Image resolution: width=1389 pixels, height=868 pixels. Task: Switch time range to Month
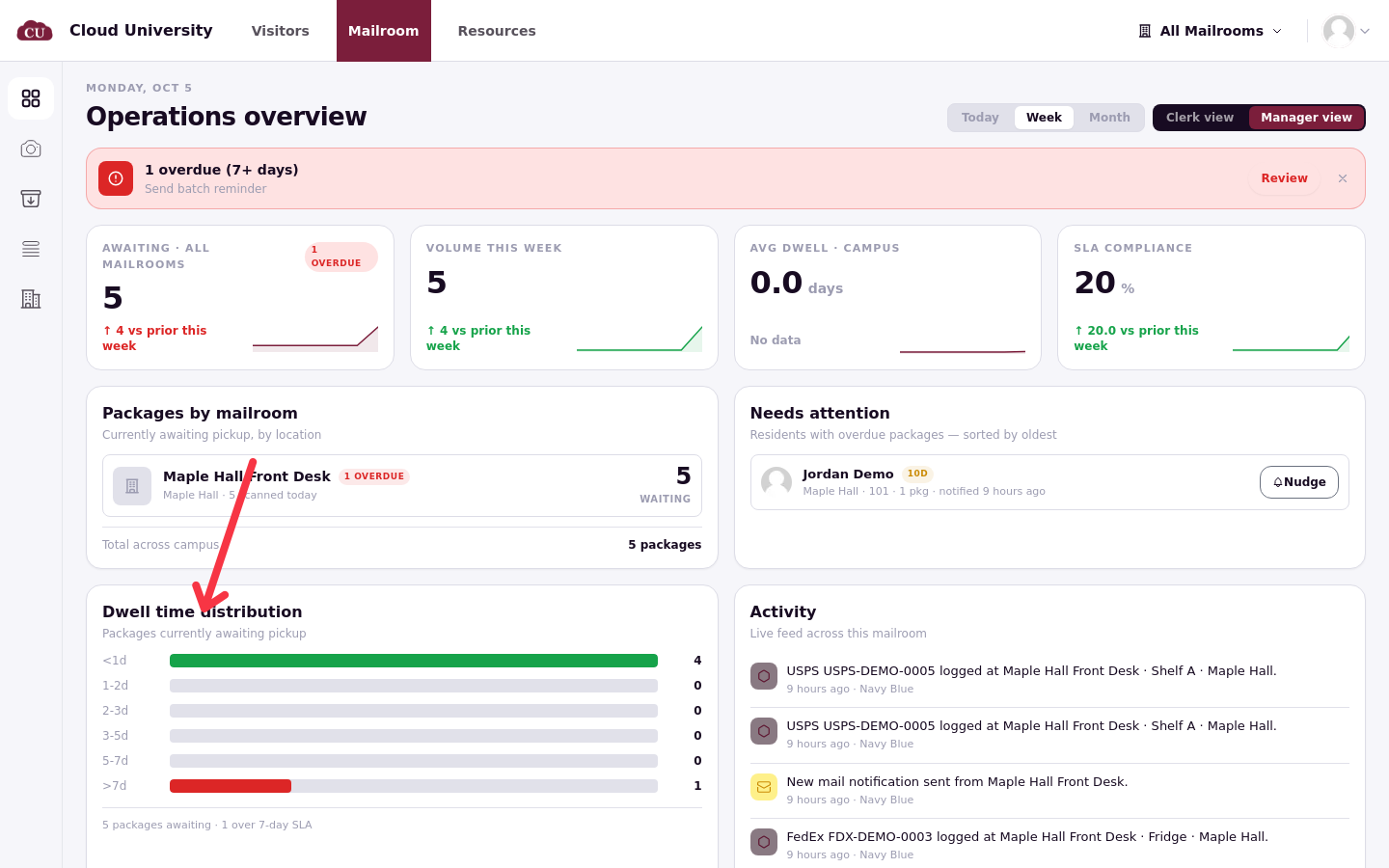tap(1109, 118)
